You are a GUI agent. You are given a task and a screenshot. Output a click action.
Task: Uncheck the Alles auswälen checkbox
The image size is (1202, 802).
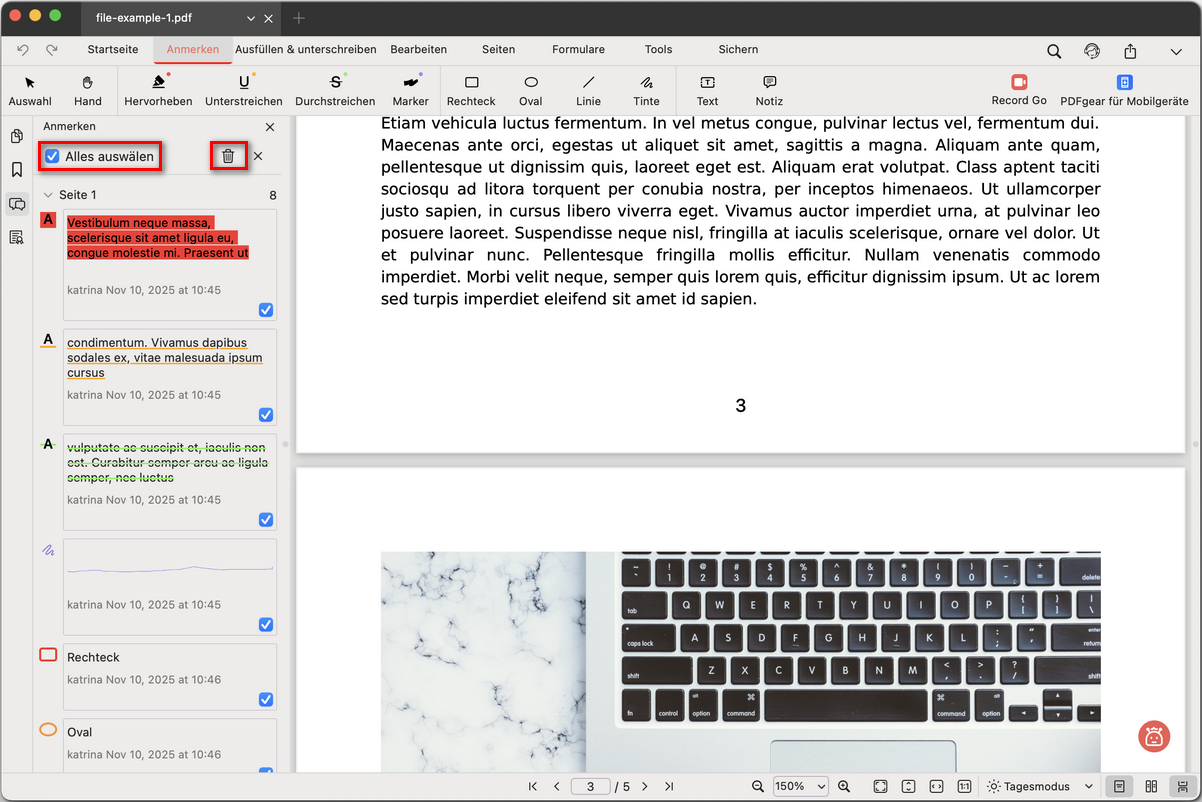[x=53, y=156]
